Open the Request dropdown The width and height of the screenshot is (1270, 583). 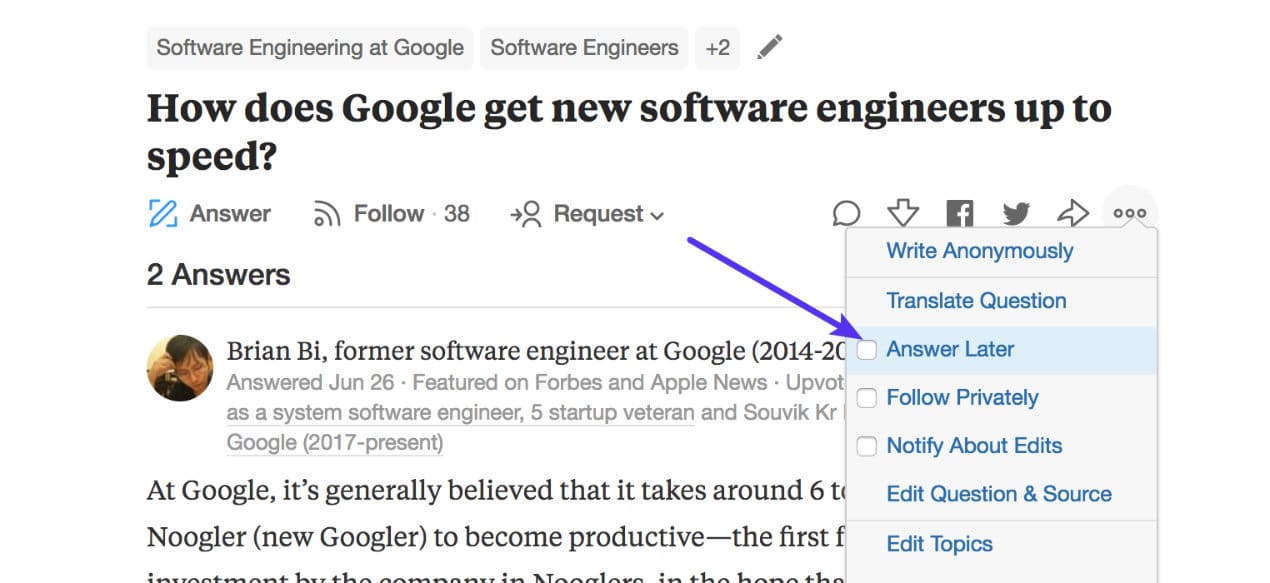coord(597,213)
